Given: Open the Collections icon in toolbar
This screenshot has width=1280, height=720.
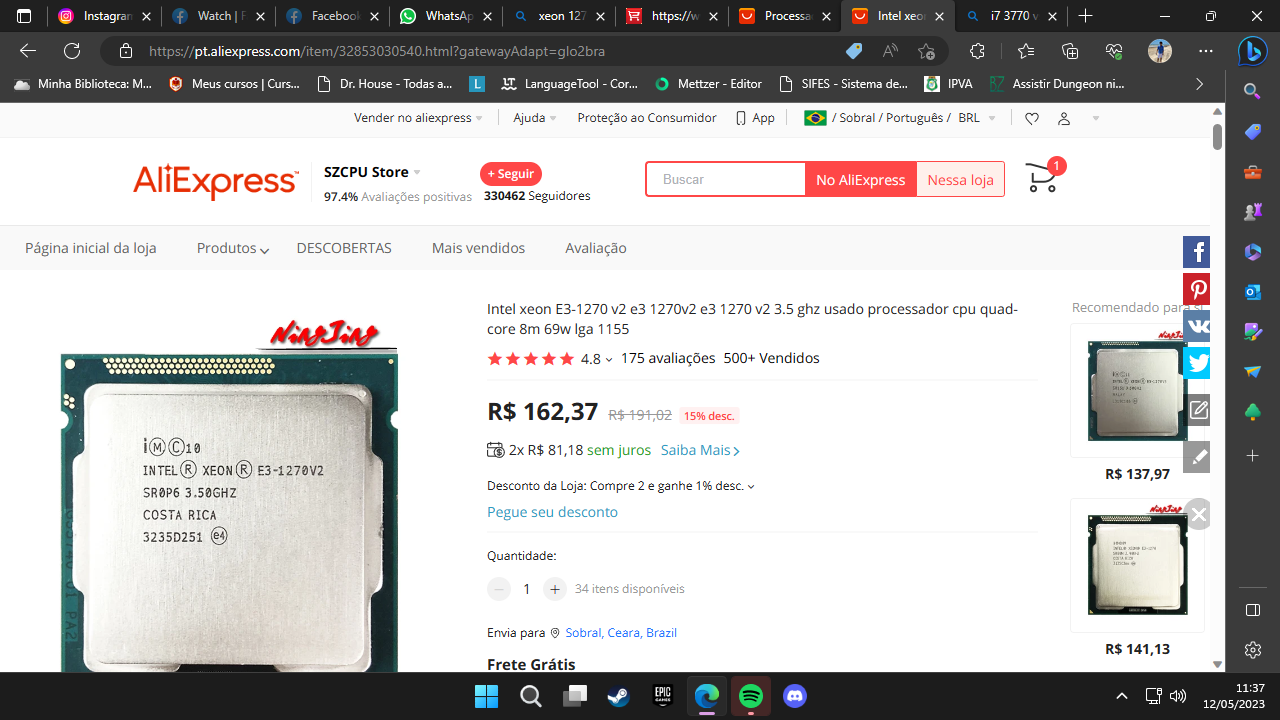Looking at the screenshot, I should 1070,51.
